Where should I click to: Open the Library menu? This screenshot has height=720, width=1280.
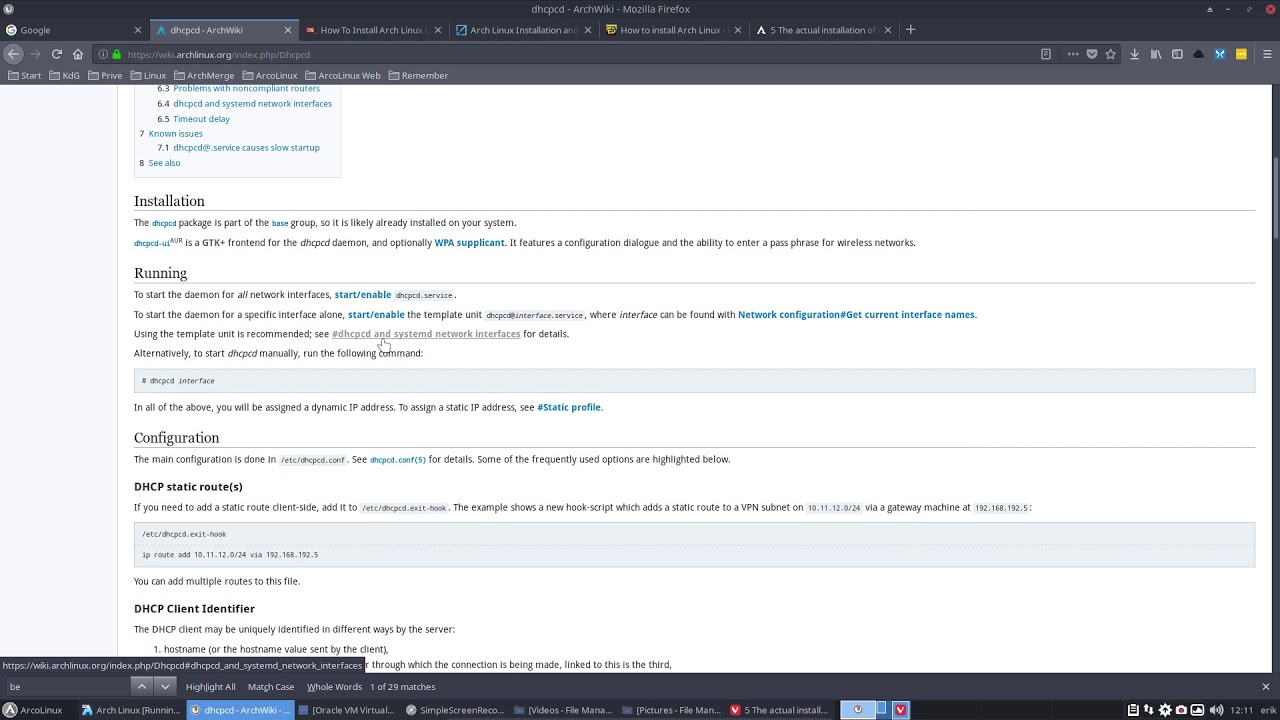point(1156,54)
